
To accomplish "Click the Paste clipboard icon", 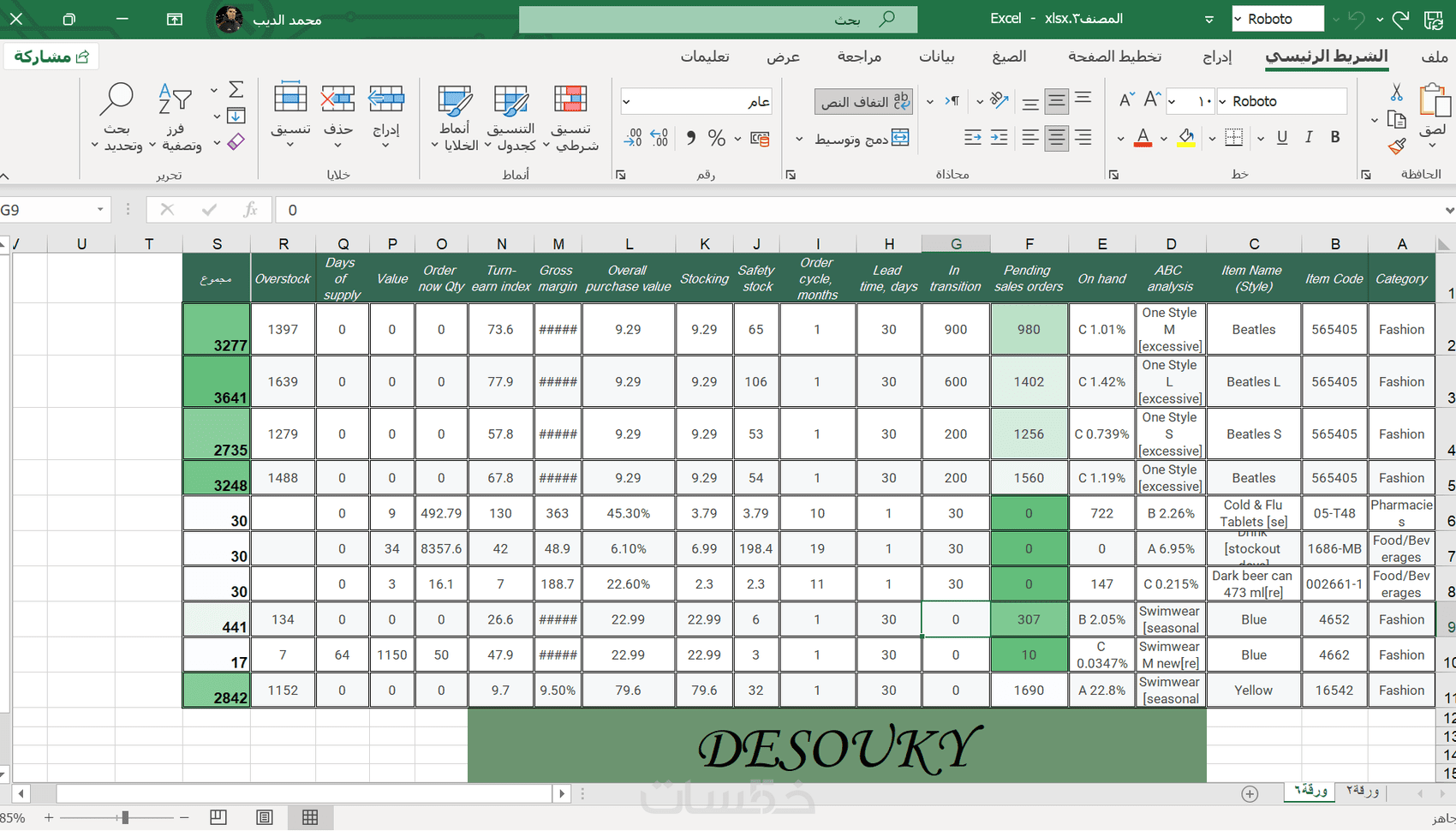I will (1434, 101).
